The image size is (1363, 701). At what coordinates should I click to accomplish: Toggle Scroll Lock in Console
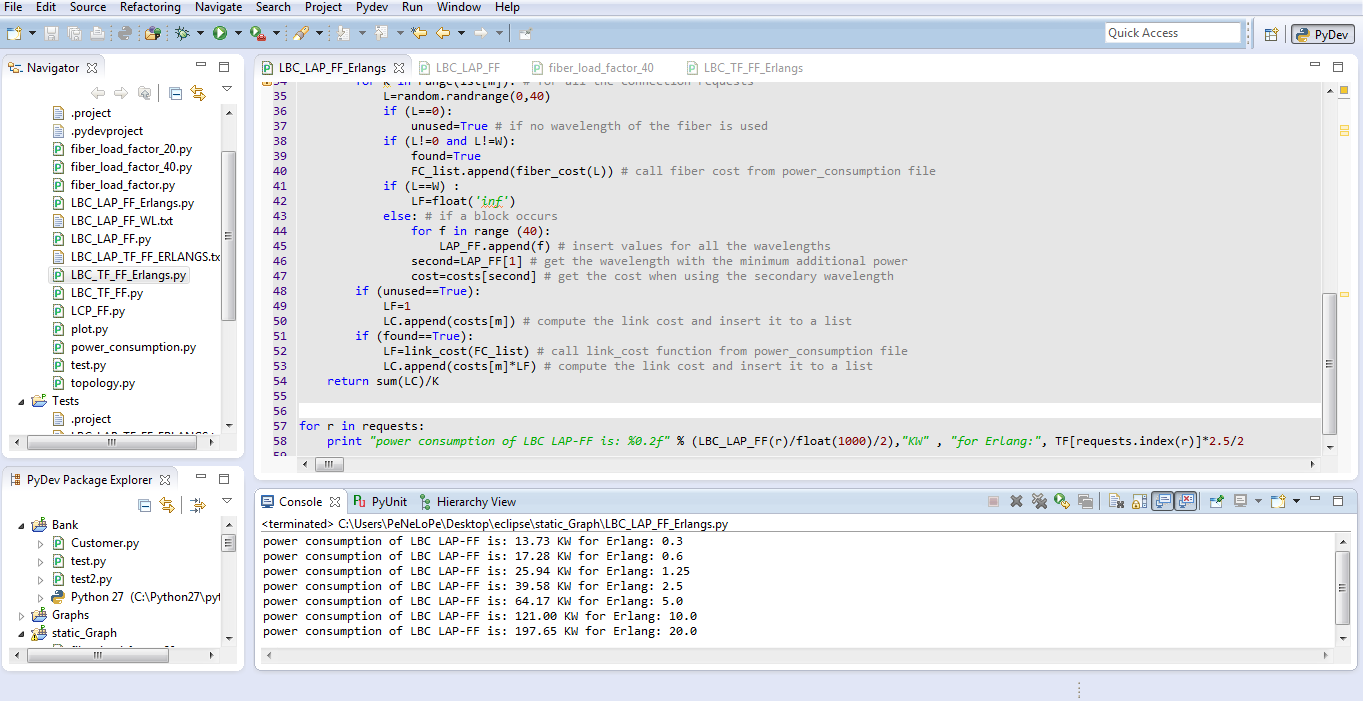[1139, 501]
